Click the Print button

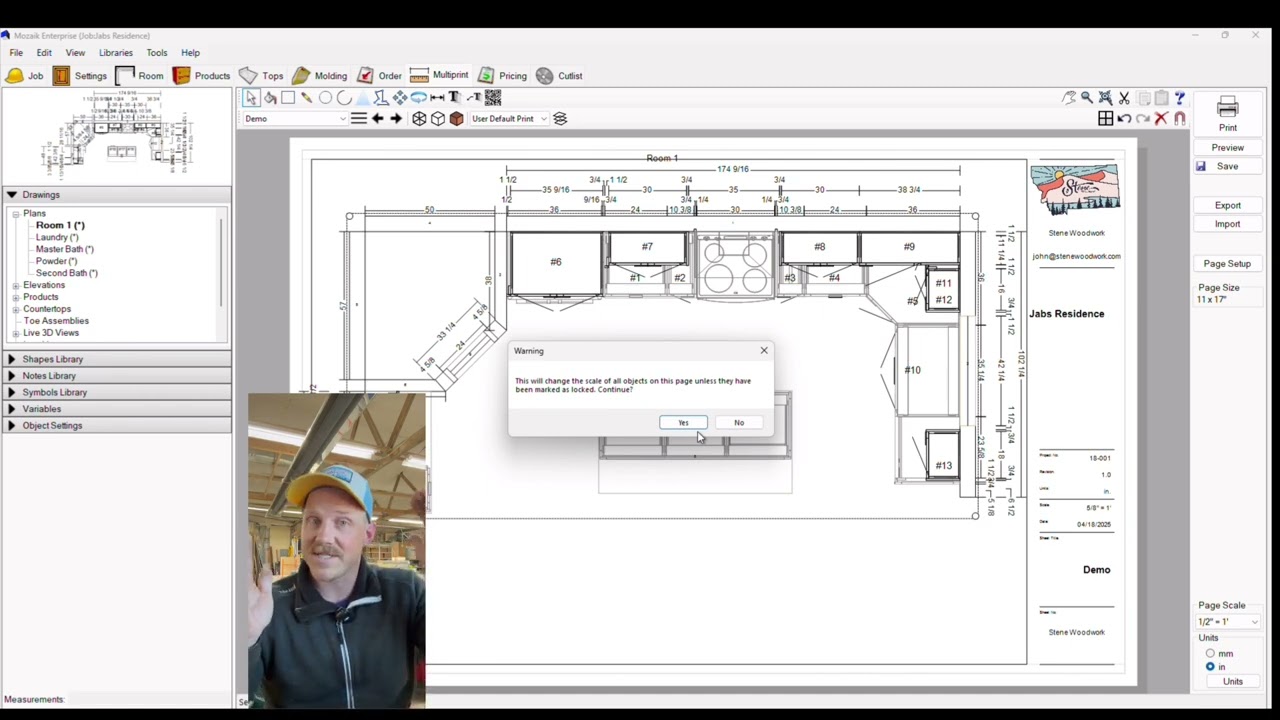pyautogui.click(x=1228, y=115)
